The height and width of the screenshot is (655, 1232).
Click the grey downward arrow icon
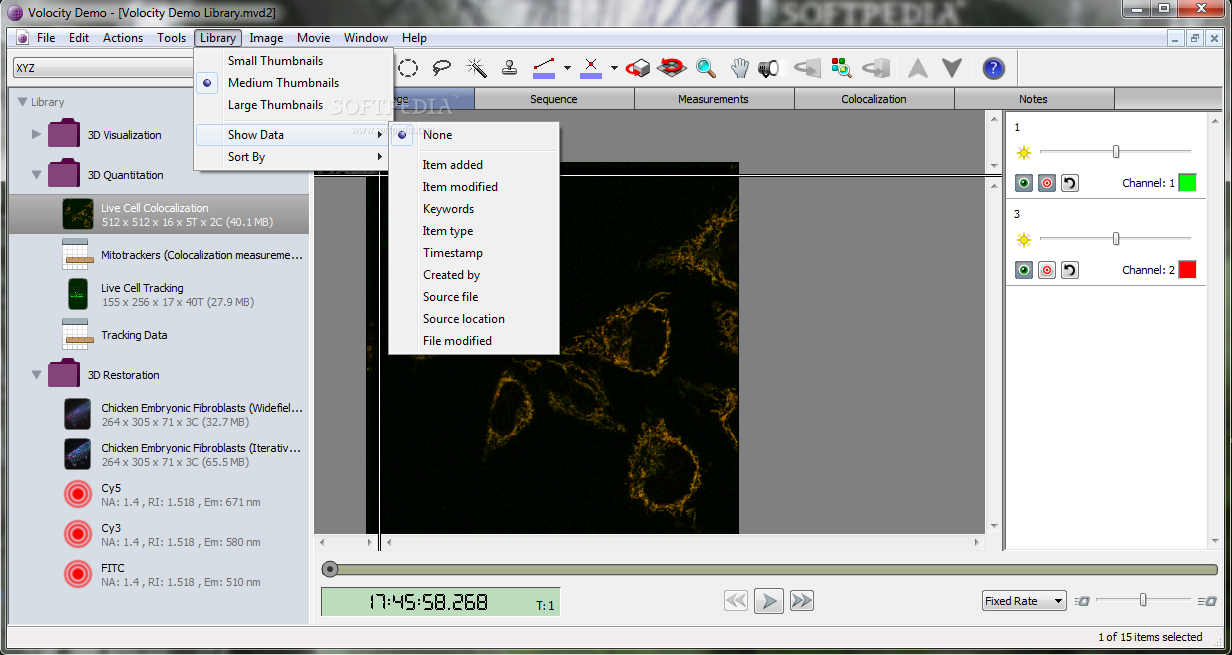[x=952, y=68]
